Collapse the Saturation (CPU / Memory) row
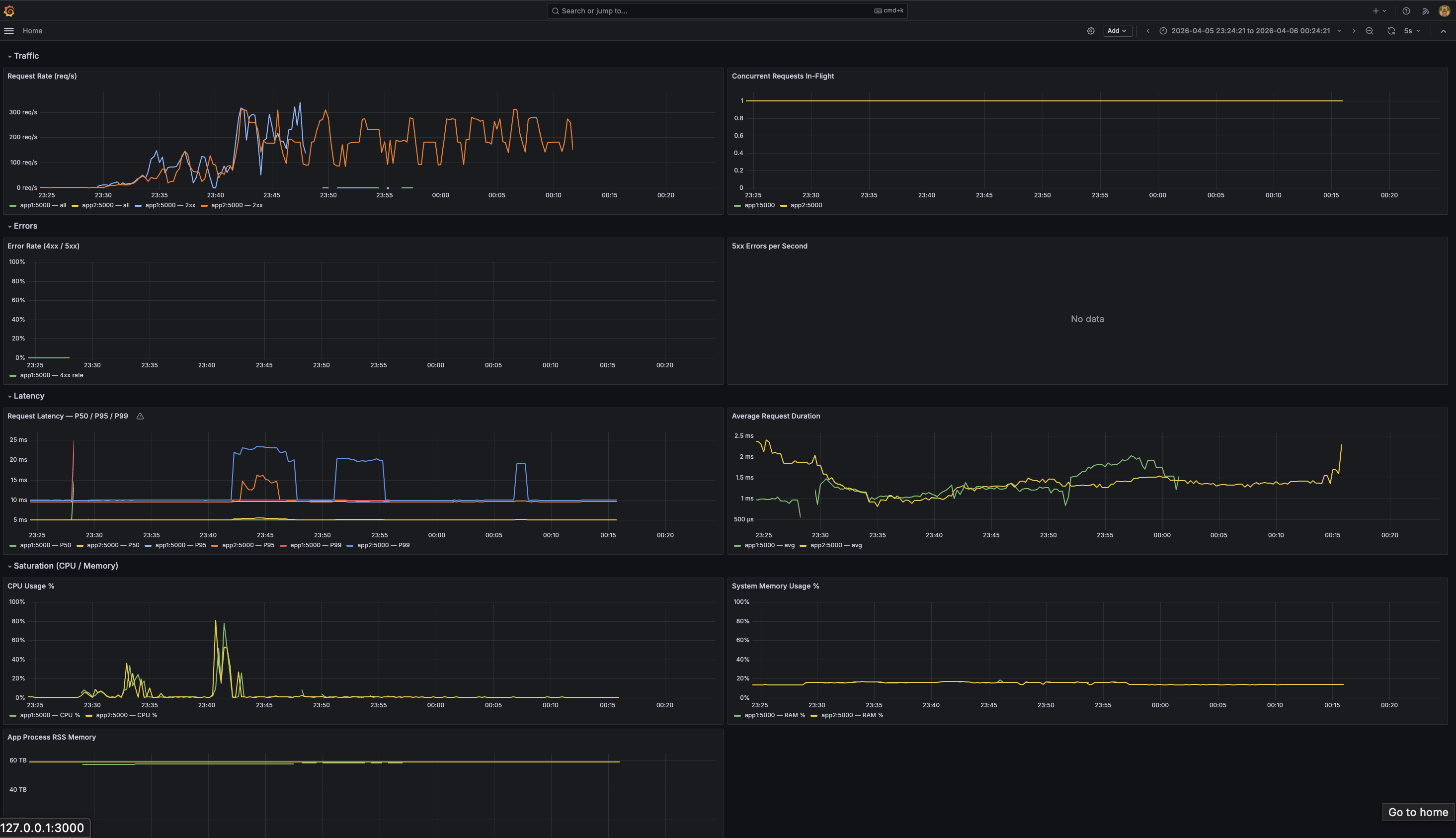This screenshot has width=1456, height=838. pos(66,566)
